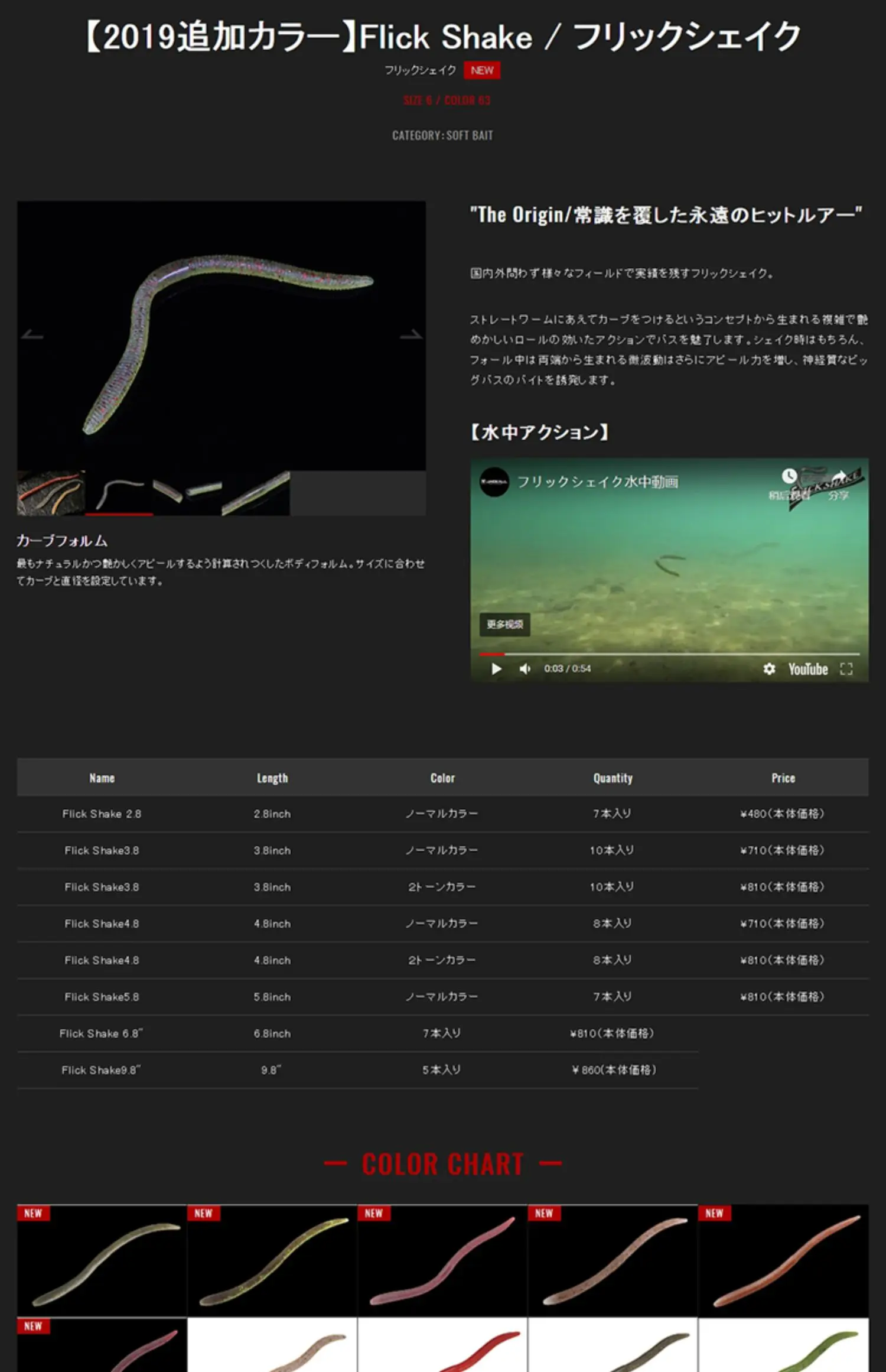Mute the video with the speaker icon

525,668
